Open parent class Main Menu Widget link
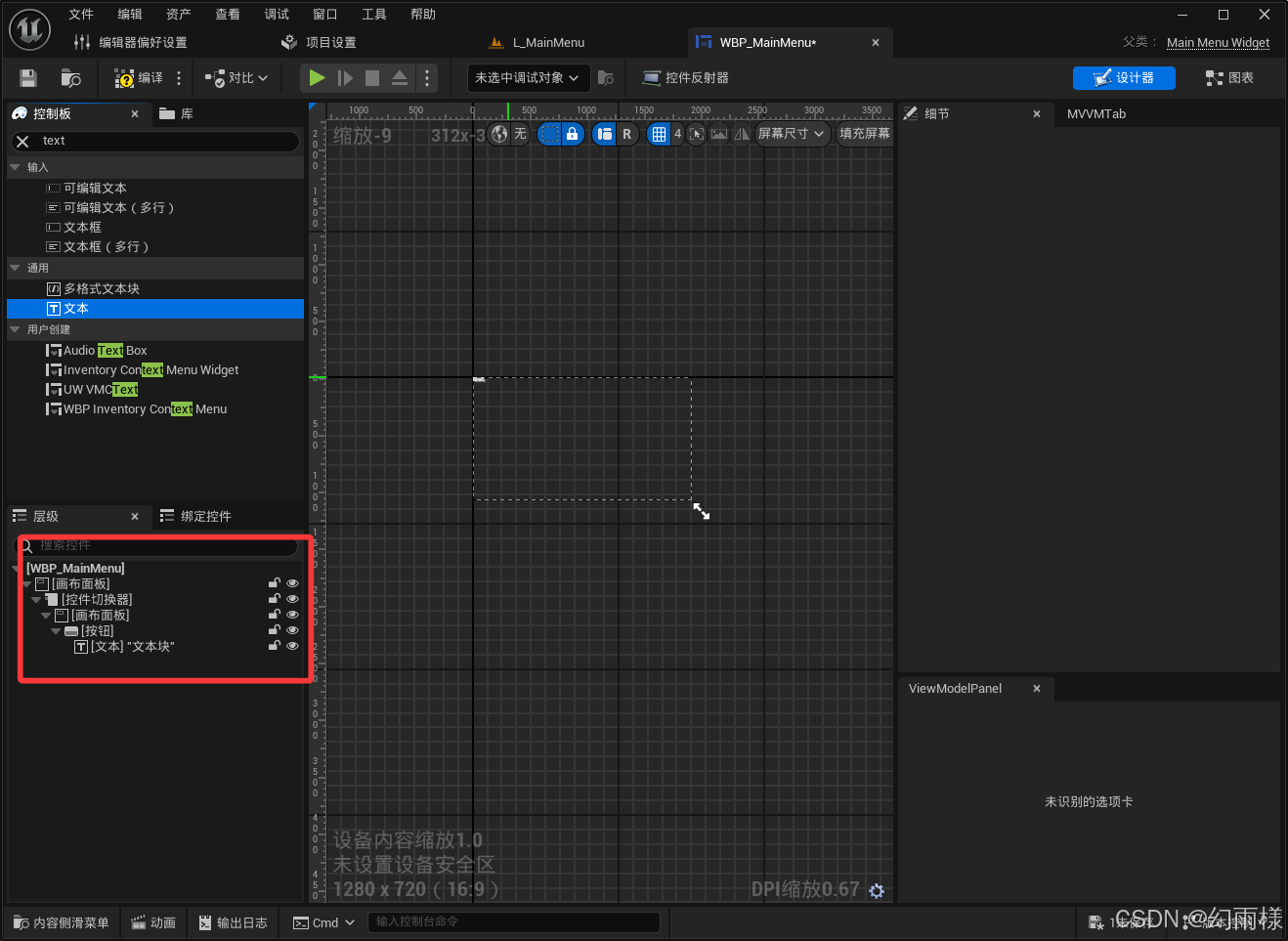Image resolution: width=1288 pixels, height=941 pixels. (x=1218, y=43)
